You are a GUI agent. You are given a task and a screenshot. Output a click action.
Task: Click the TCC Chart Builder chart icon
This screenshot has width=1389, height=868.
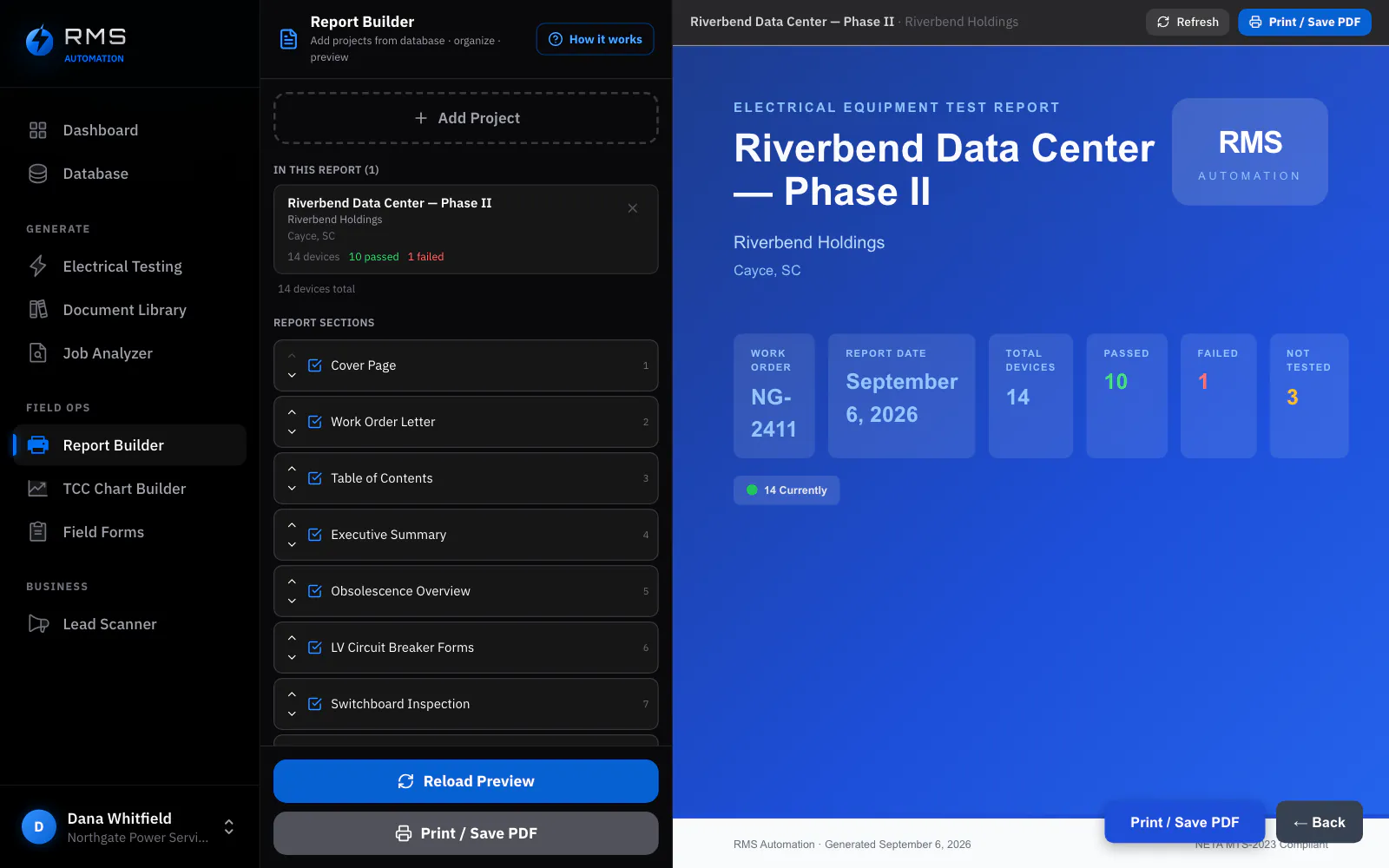[x=37, y=489]
